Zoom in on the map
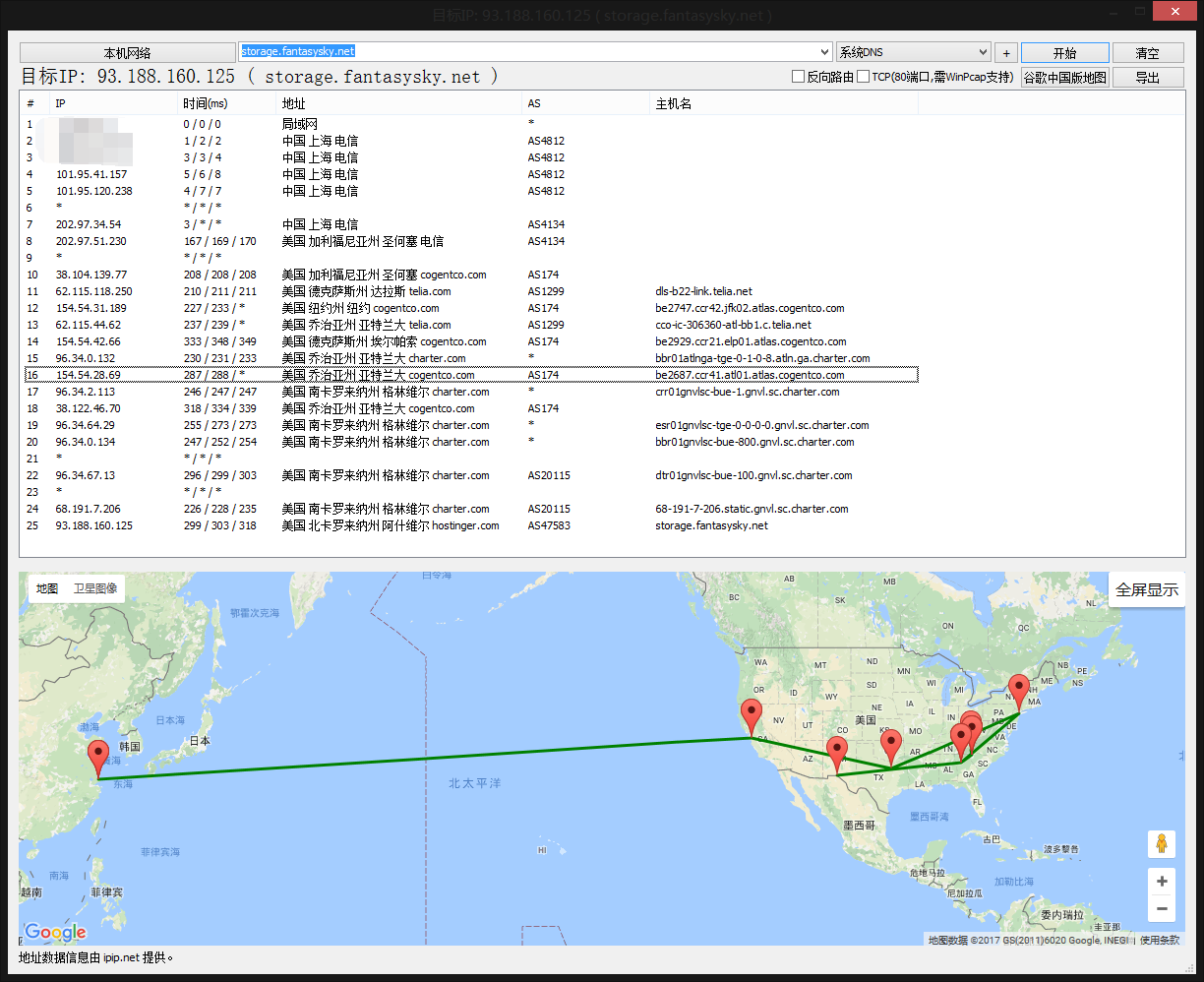The height and width of the screenshot is (982, 1204). tap(1162, 882)
